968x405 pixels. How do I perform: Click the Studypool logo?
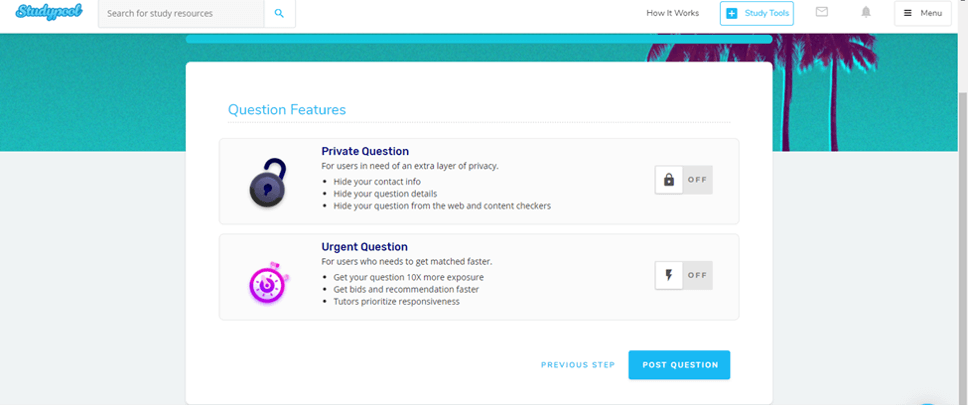[49, 13]
